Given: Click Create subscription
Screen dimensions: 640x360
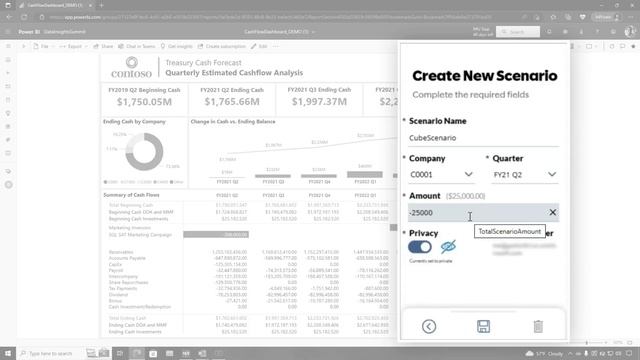Looking at the screenshot, I should [x=222, y=47].
